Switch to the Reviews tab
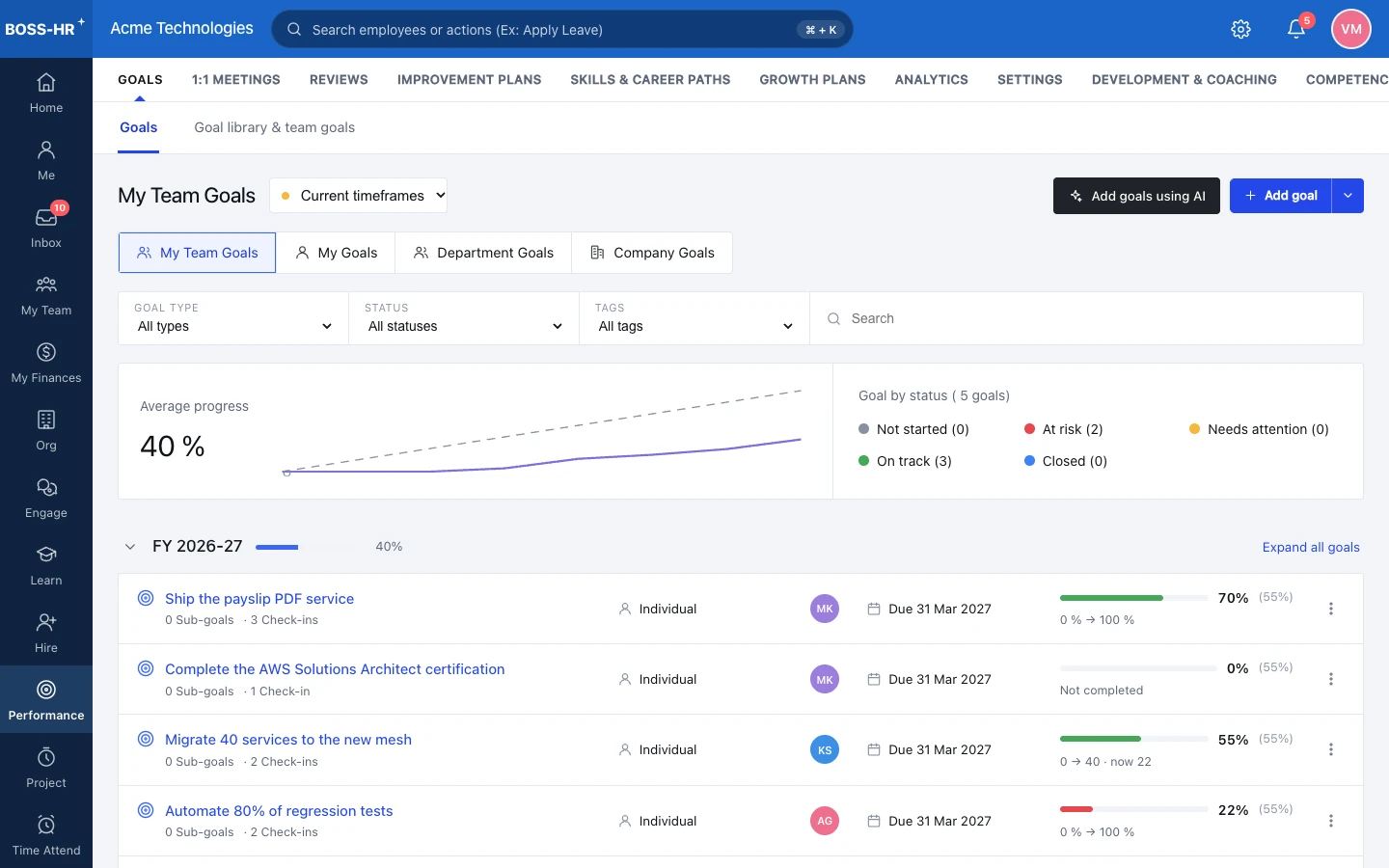Image resolution: width=1389 pixels, height=868 pixels. point(339,80)
